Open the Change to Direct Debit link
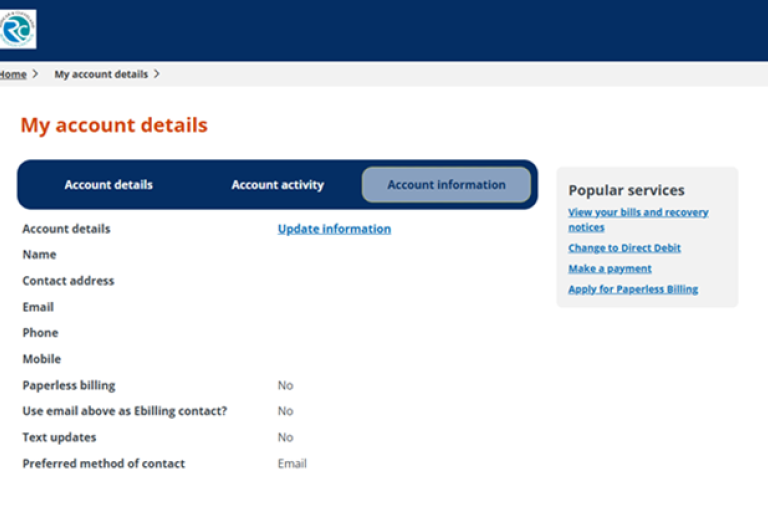This screenshot has width=768, height=512. point(624,248)
